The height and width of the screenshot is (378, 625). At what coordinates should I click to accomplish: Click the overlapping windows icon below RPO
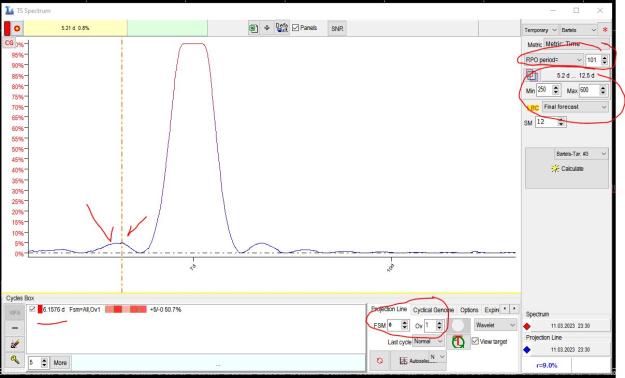click(x=532, y=75)
